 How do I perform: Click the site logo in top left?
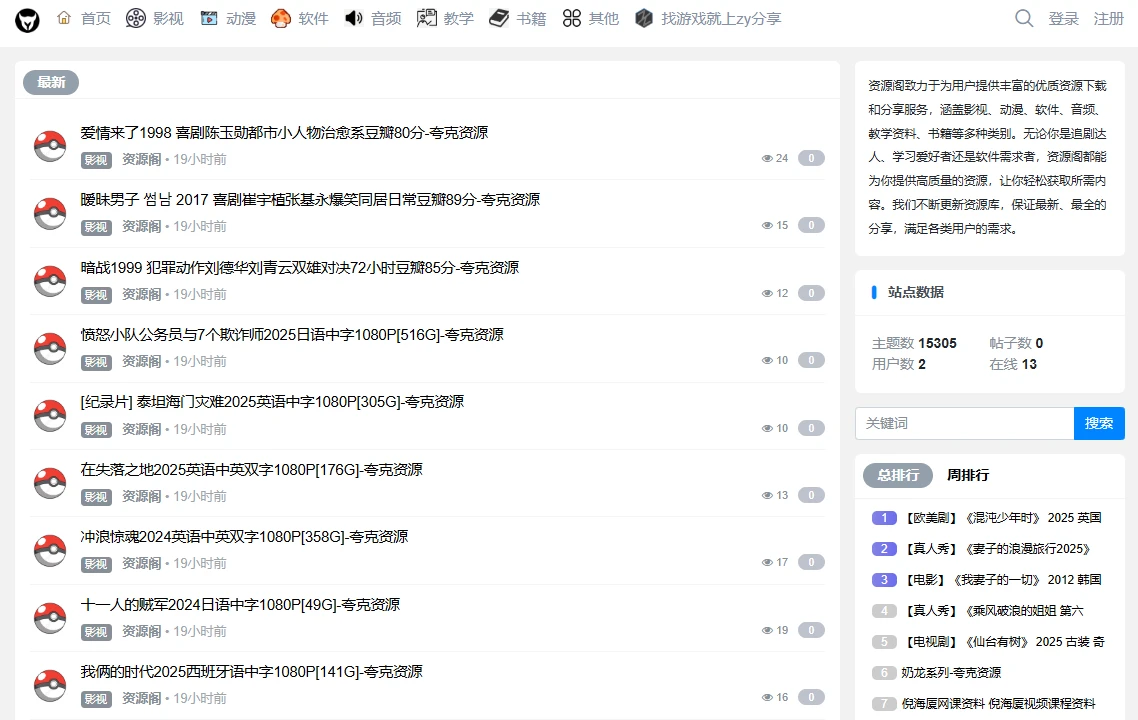pyautogui.click(x=27, y=18)
